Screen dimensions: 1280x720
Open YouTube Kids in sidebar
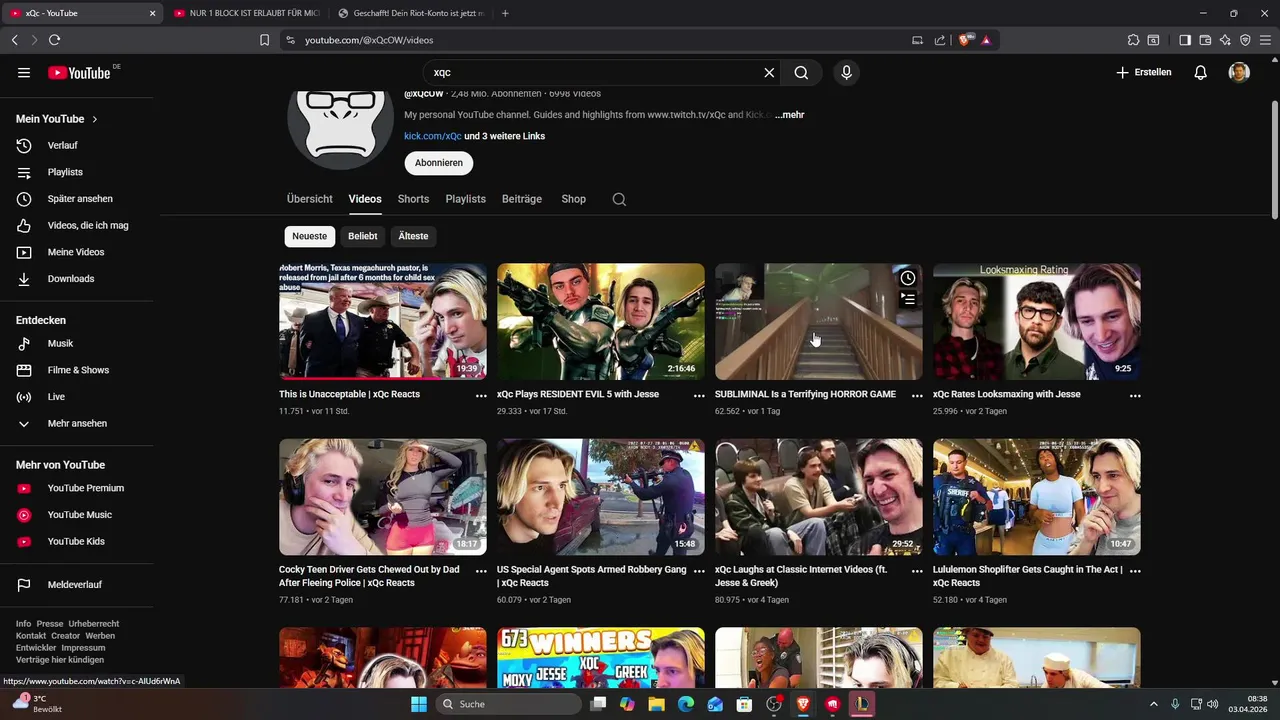tap(77, 541)
